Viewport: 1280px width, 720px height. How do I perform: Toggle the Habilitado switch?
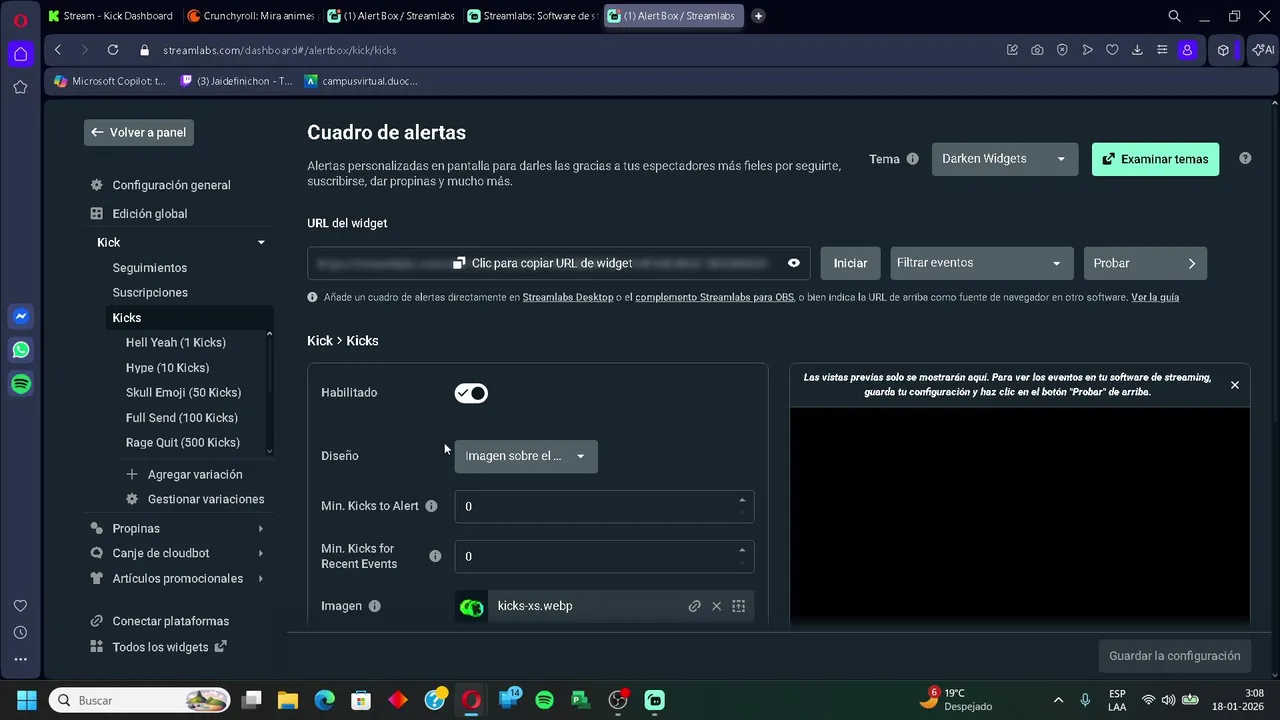(471, 393)
